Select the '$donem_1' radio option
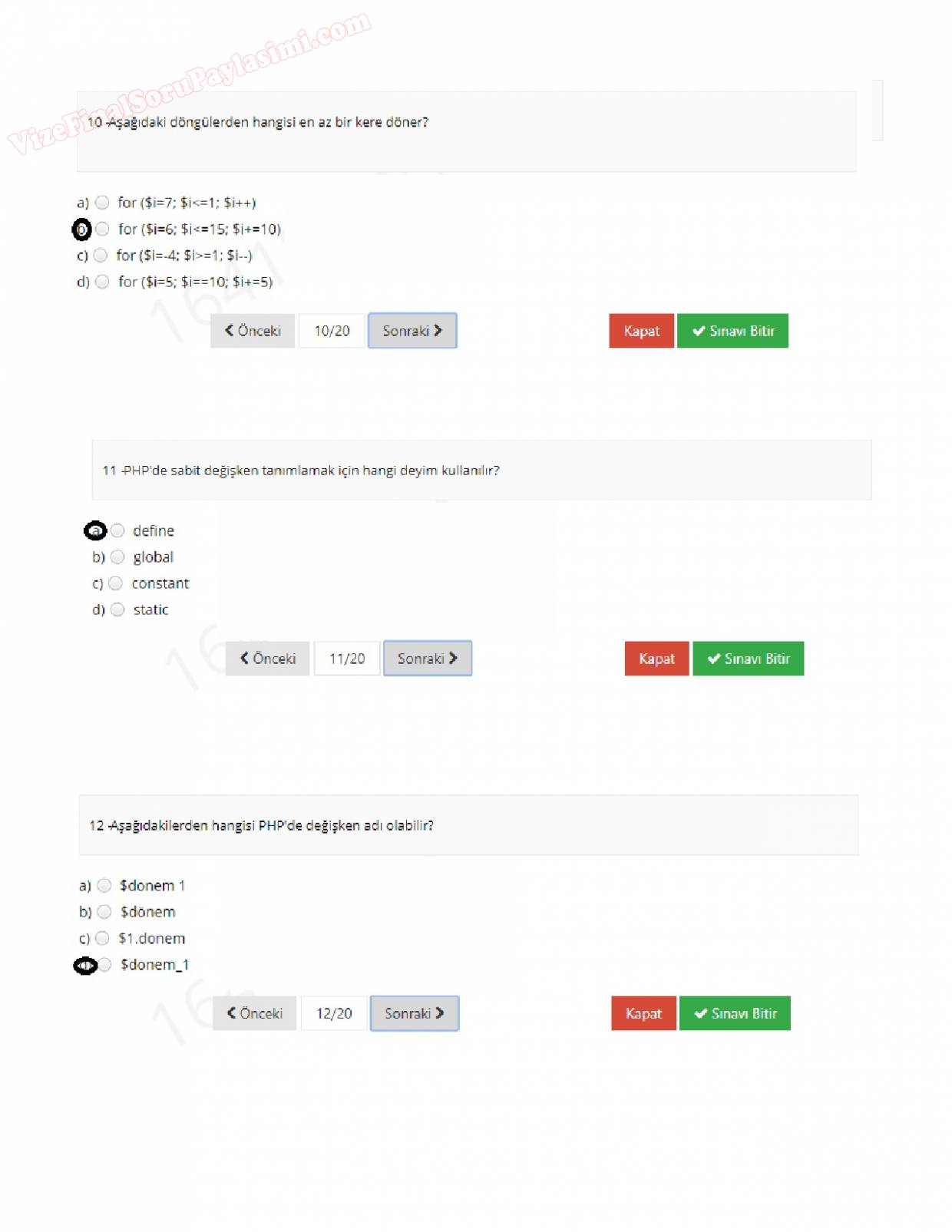This screenshot has height=1232, width=952. click(105, 964)
